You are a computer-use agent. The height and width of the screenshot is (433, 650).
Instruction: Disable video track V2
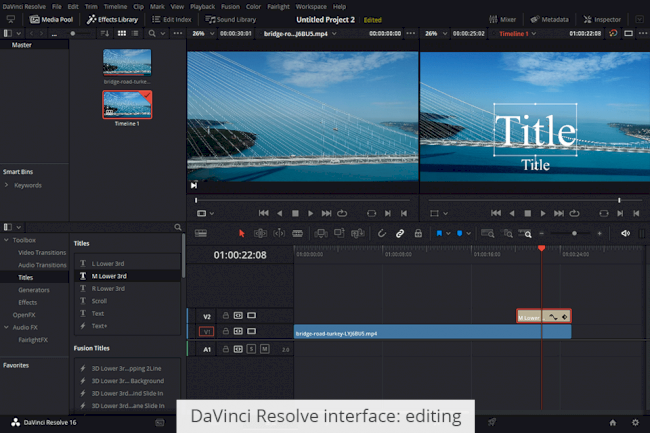coord(251,316)
